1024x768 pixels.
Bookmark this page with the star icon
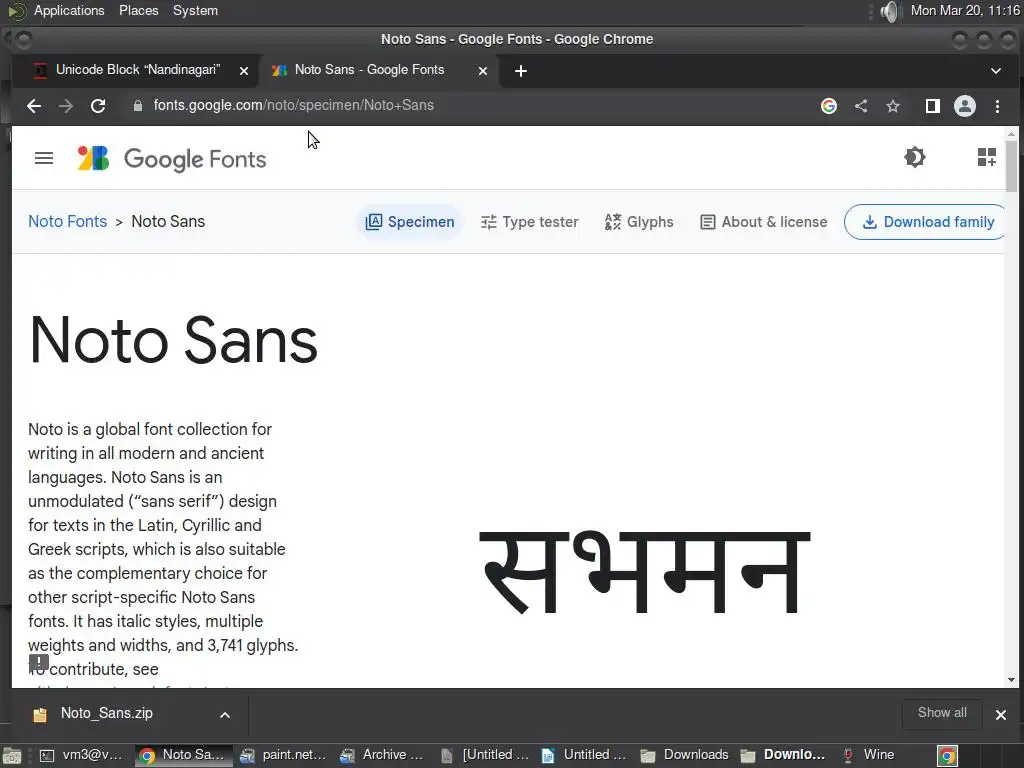click(x=893, y=106)
